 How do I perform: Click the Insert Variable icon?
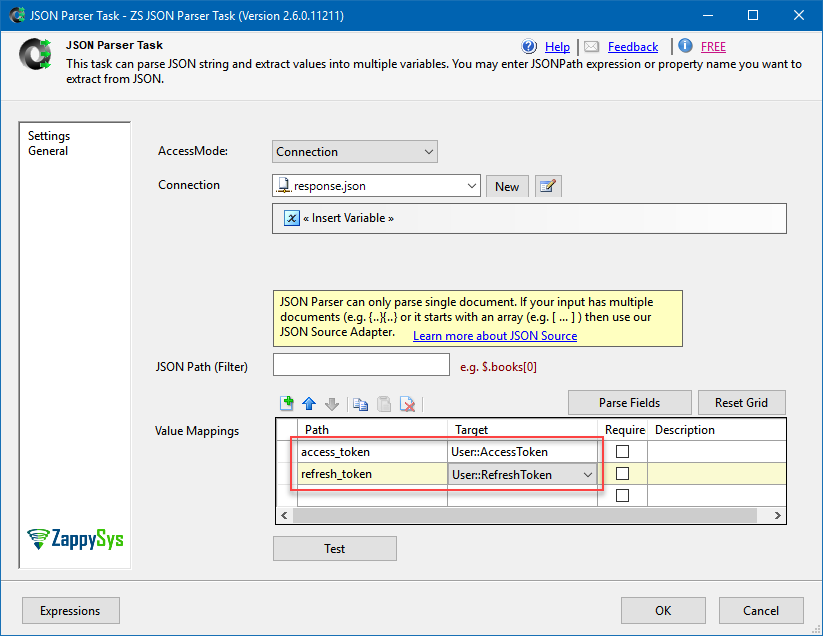(x=291, y=218)
